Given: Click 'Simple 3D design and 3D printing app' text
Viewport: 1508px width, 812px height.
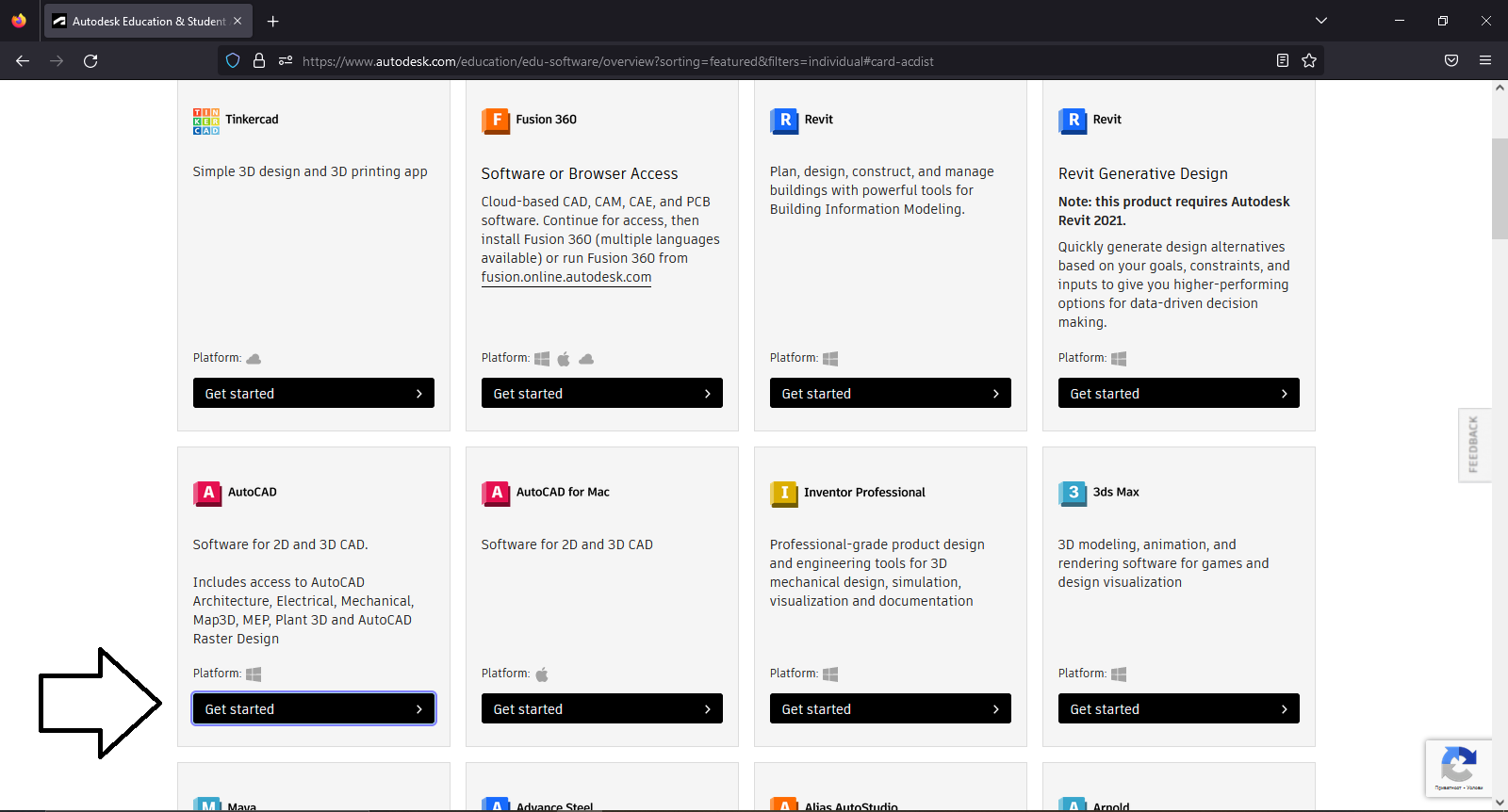Looking at the screenshot, I should point(310,171).
